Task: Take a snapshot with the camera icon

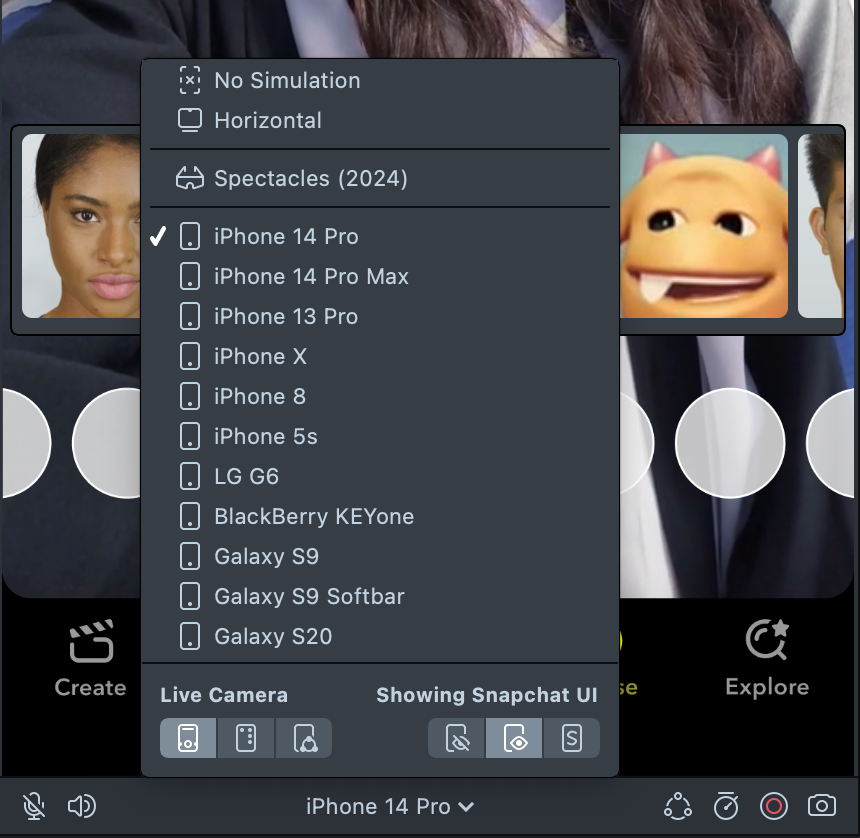Action: coord(822,806)
